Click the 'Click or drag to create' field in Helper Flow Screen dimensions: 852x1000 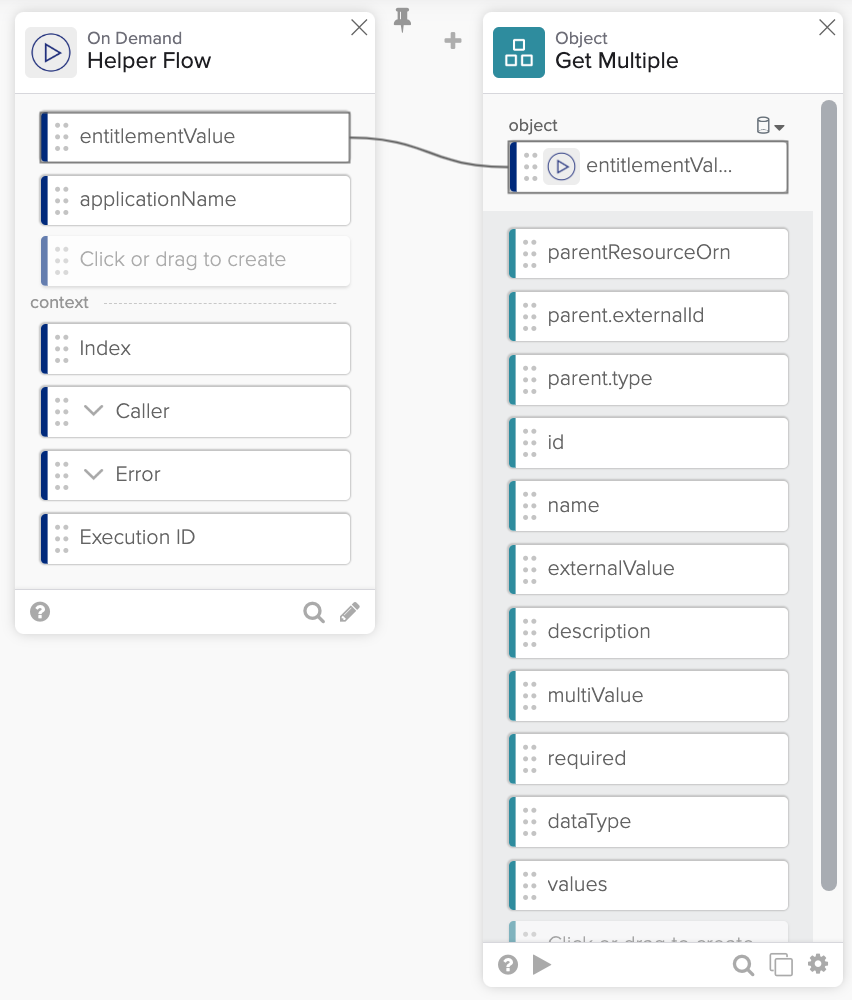click(x=195, y=260)
